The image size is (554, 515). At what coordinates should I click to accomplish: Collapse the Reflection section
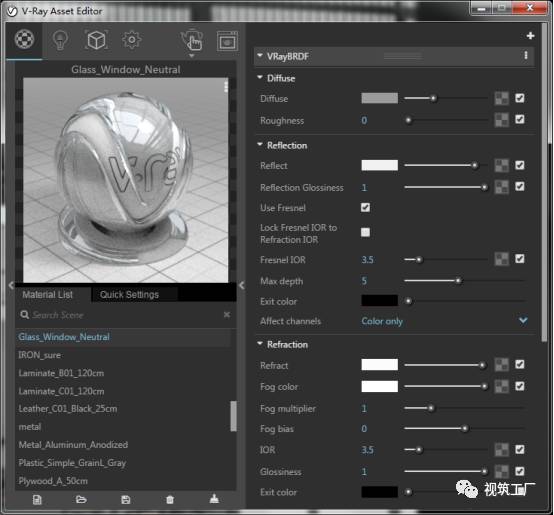click(x=260, y=144)
